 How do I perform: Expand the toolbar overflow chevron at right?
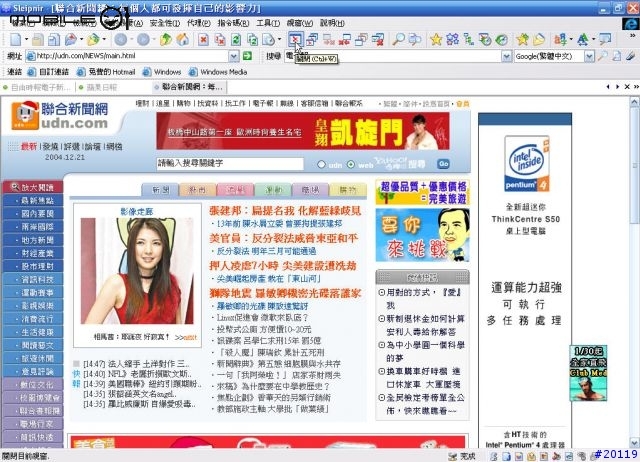633,36
